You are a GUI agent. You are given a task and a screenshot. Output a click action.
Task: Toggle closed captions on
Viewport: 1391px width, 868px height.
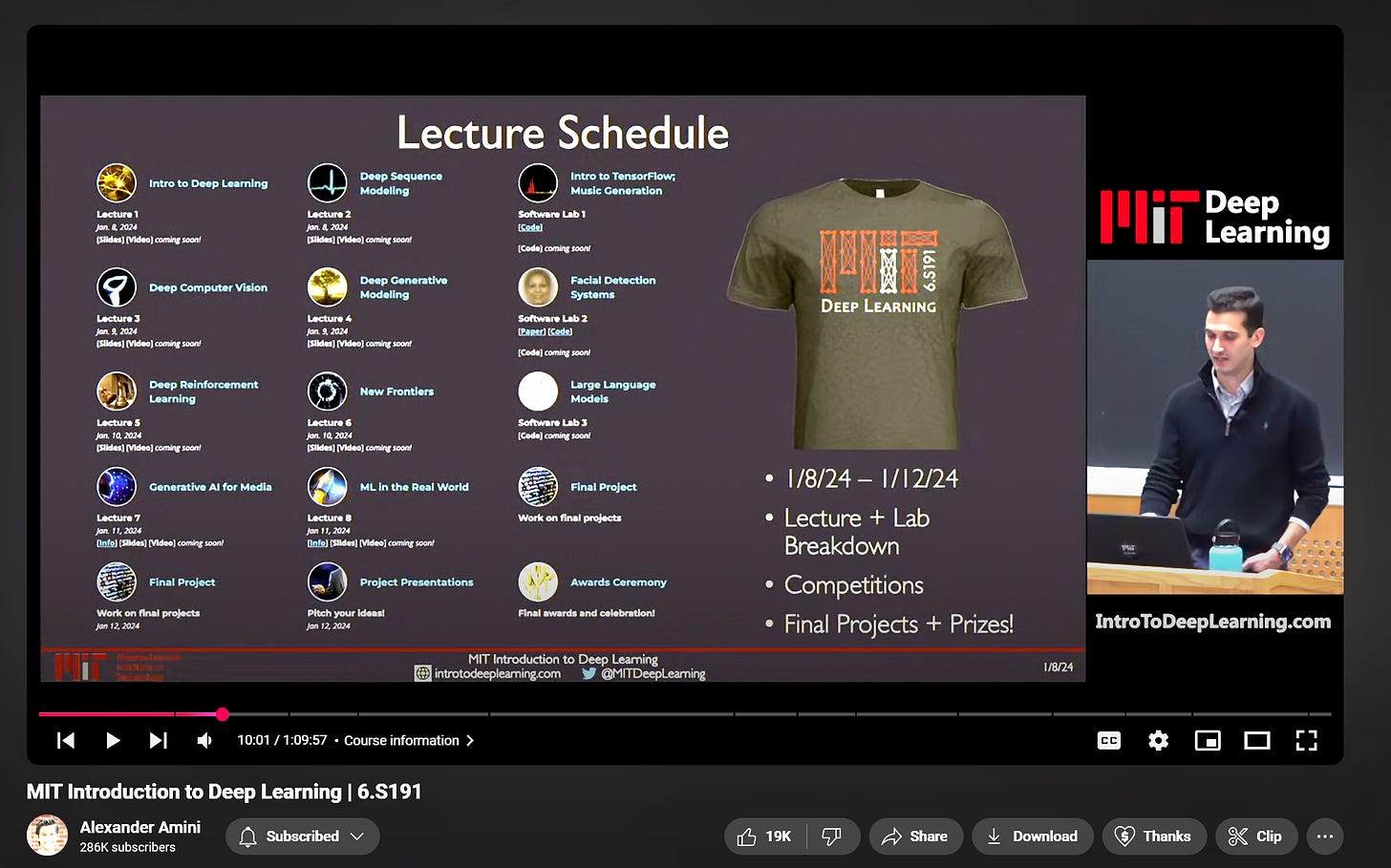coord(1108,740)
